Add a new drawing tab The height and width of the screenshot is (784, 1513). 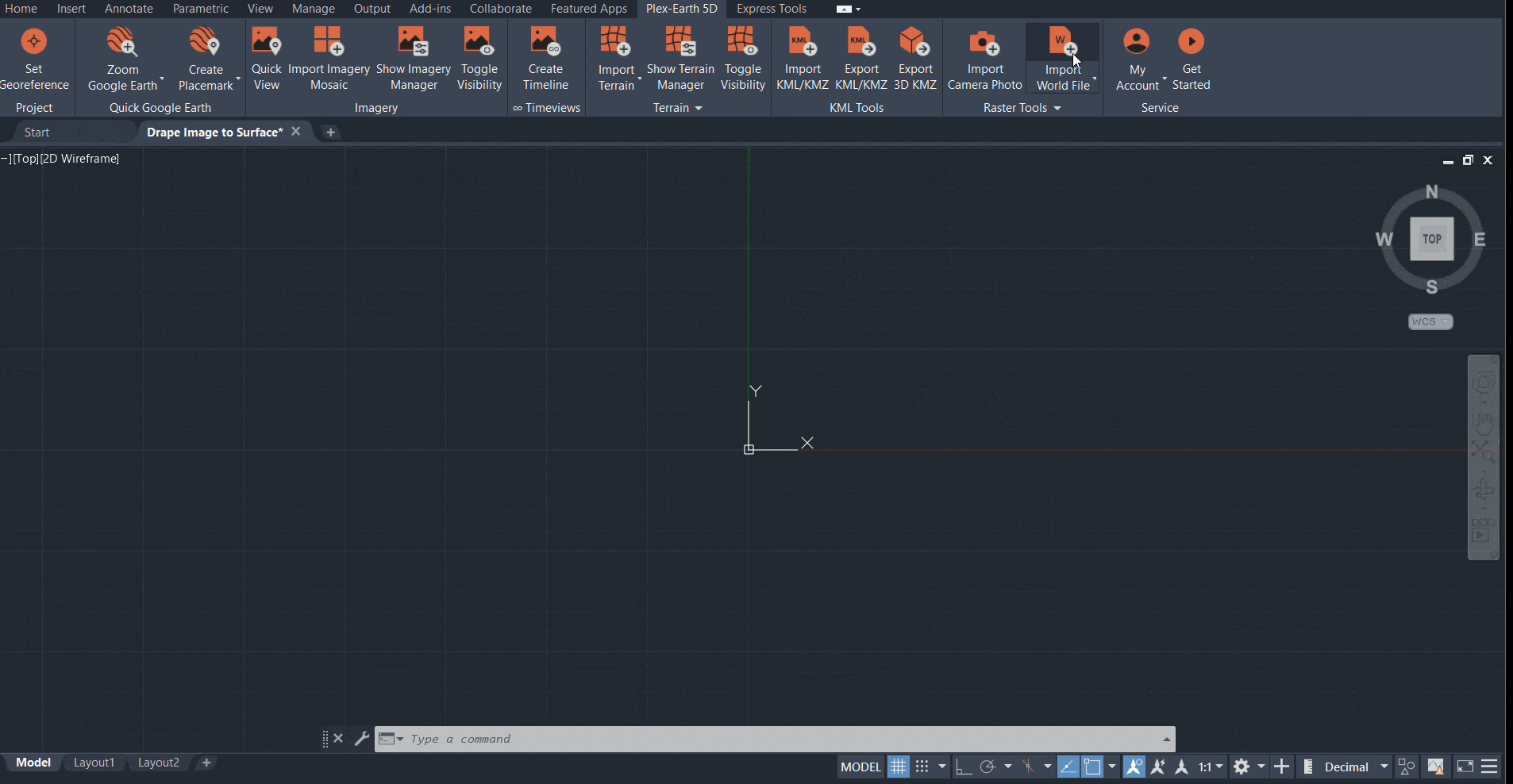[331, 133]
